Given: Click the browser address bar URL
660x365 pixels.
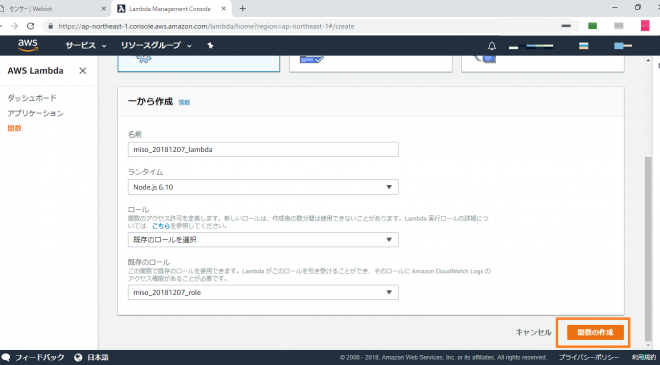Looking at the screenshot, I should pyautogui.click(x=206, y=26).
